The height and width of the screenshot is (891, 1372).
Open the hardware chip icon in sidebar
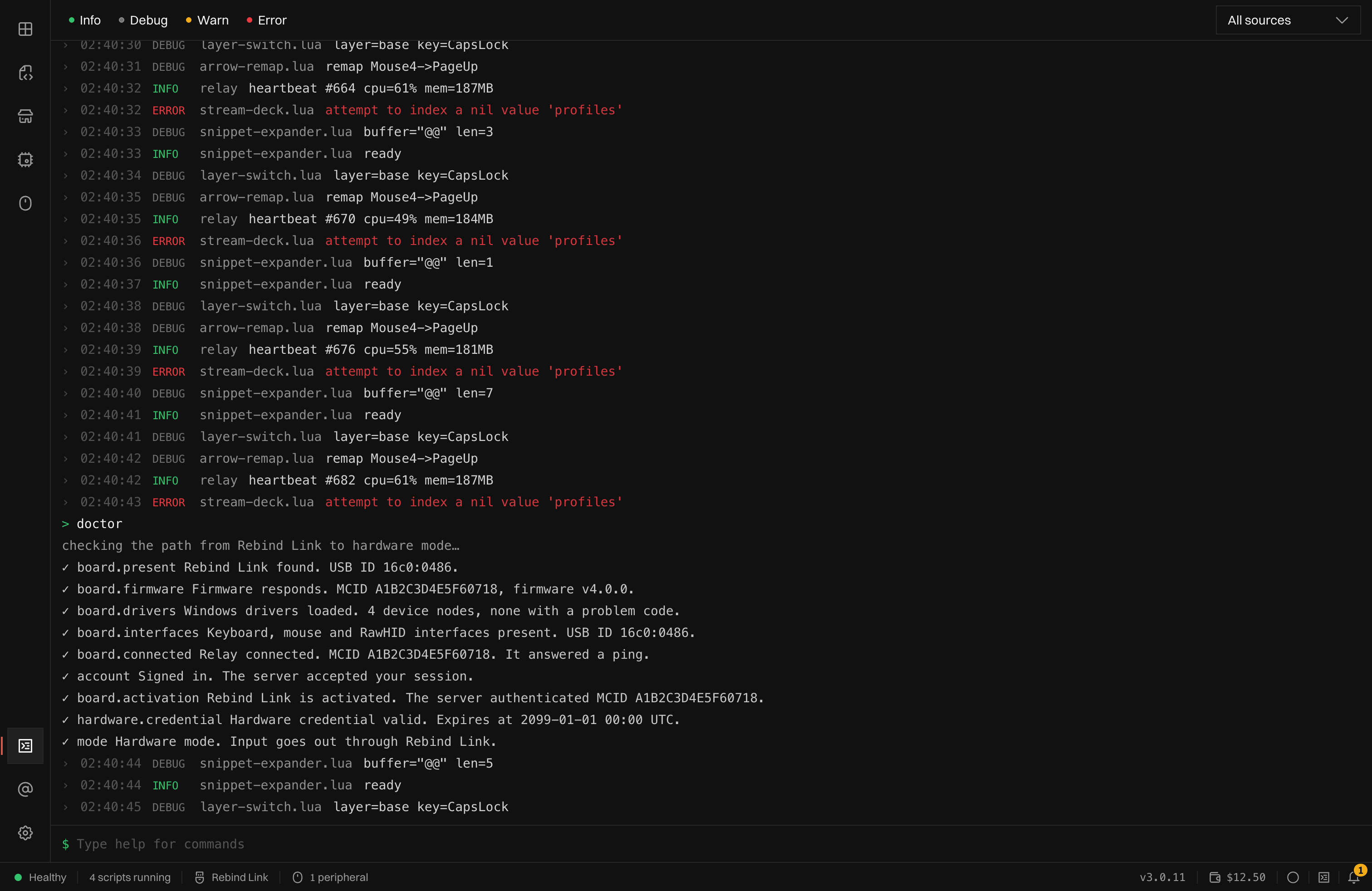tap(25, 160)
